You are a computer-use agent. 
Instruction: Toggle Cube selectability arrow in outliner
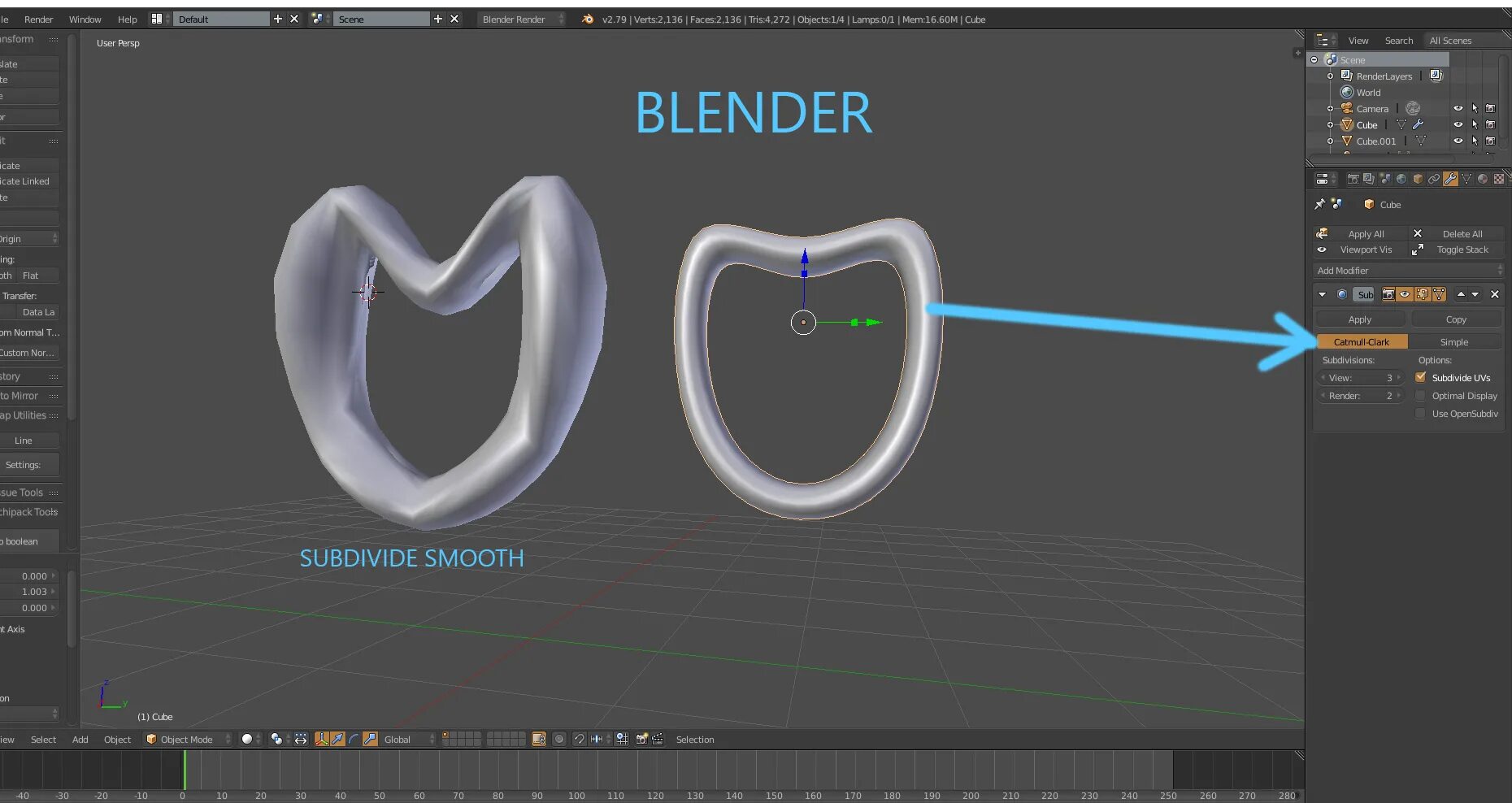point(1475,124)
